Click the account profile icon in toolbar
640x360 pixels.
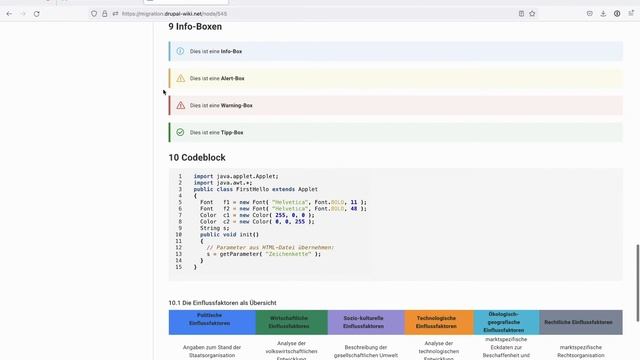pos(617,14)
